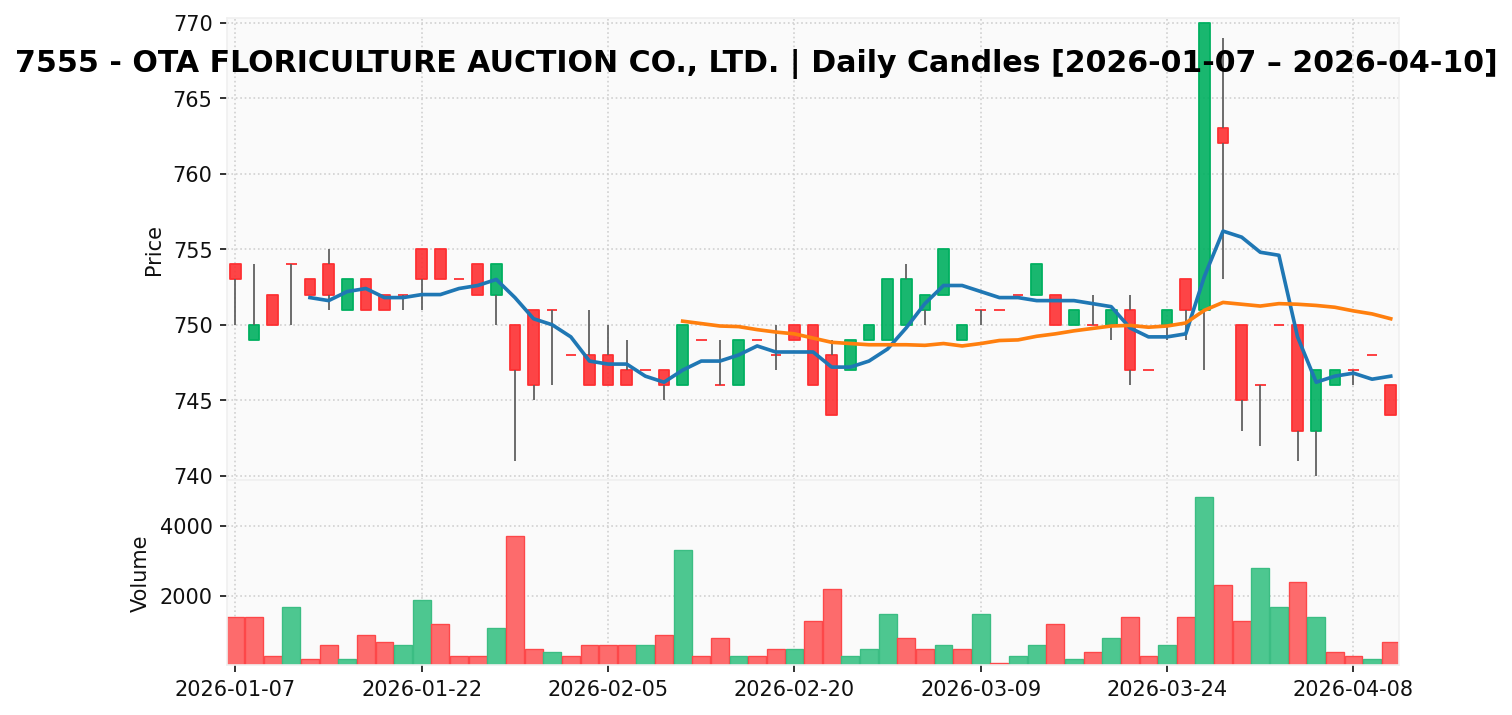The height and width of the screenshot is (715, 1512).
Task: Click the tallest green volume bar
Action: pyautogui.click(x=1204, y=580)
